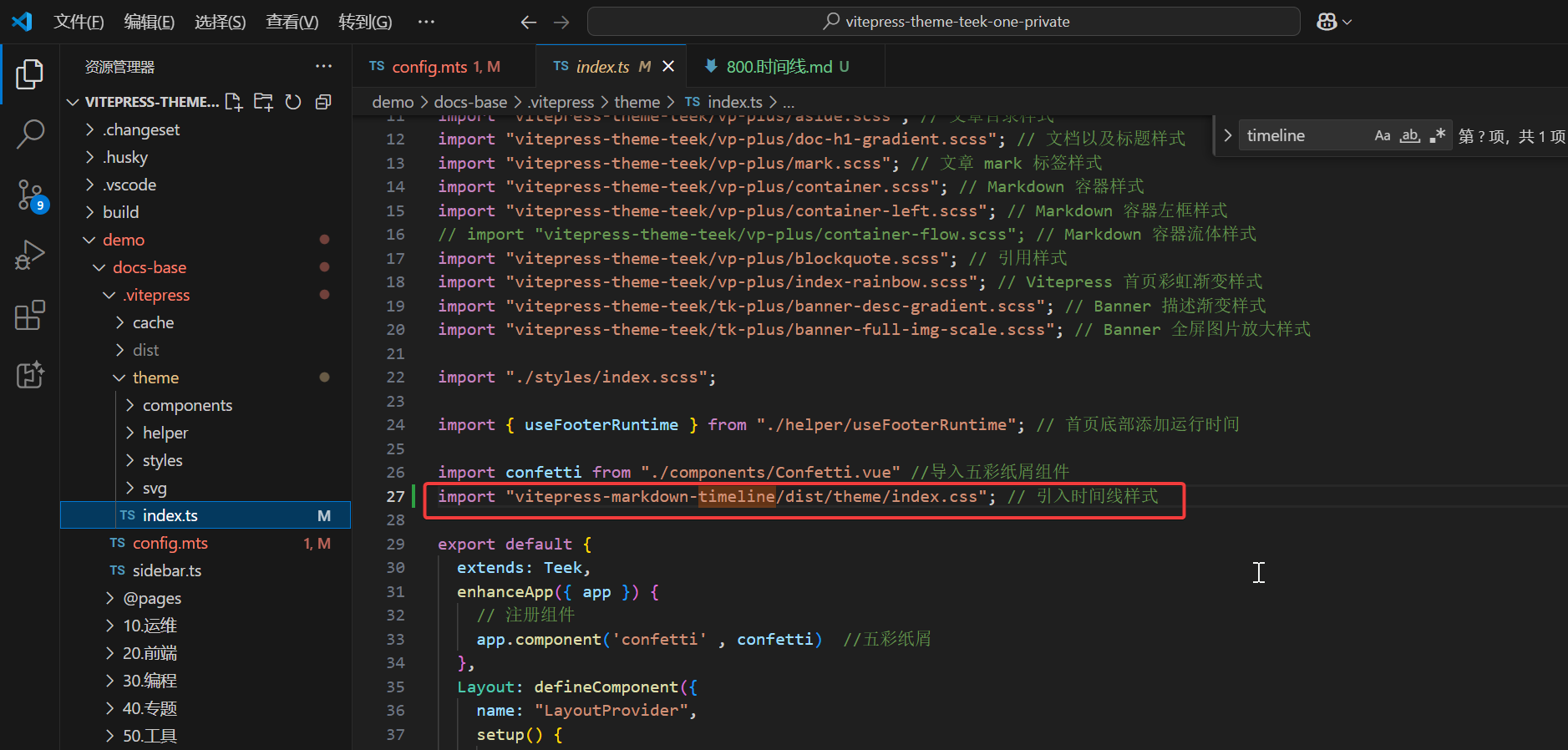1568x750 pixels.
Task: Go forward in navigation history
Action: click(561, 23)
